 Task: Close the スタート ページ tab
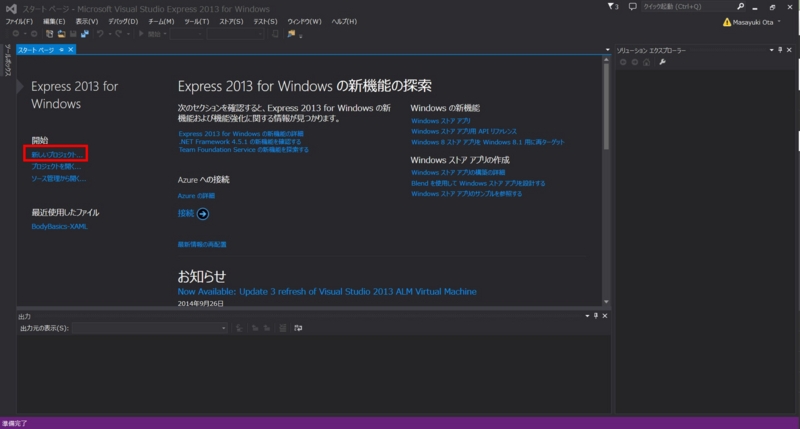tap(71, 49)
